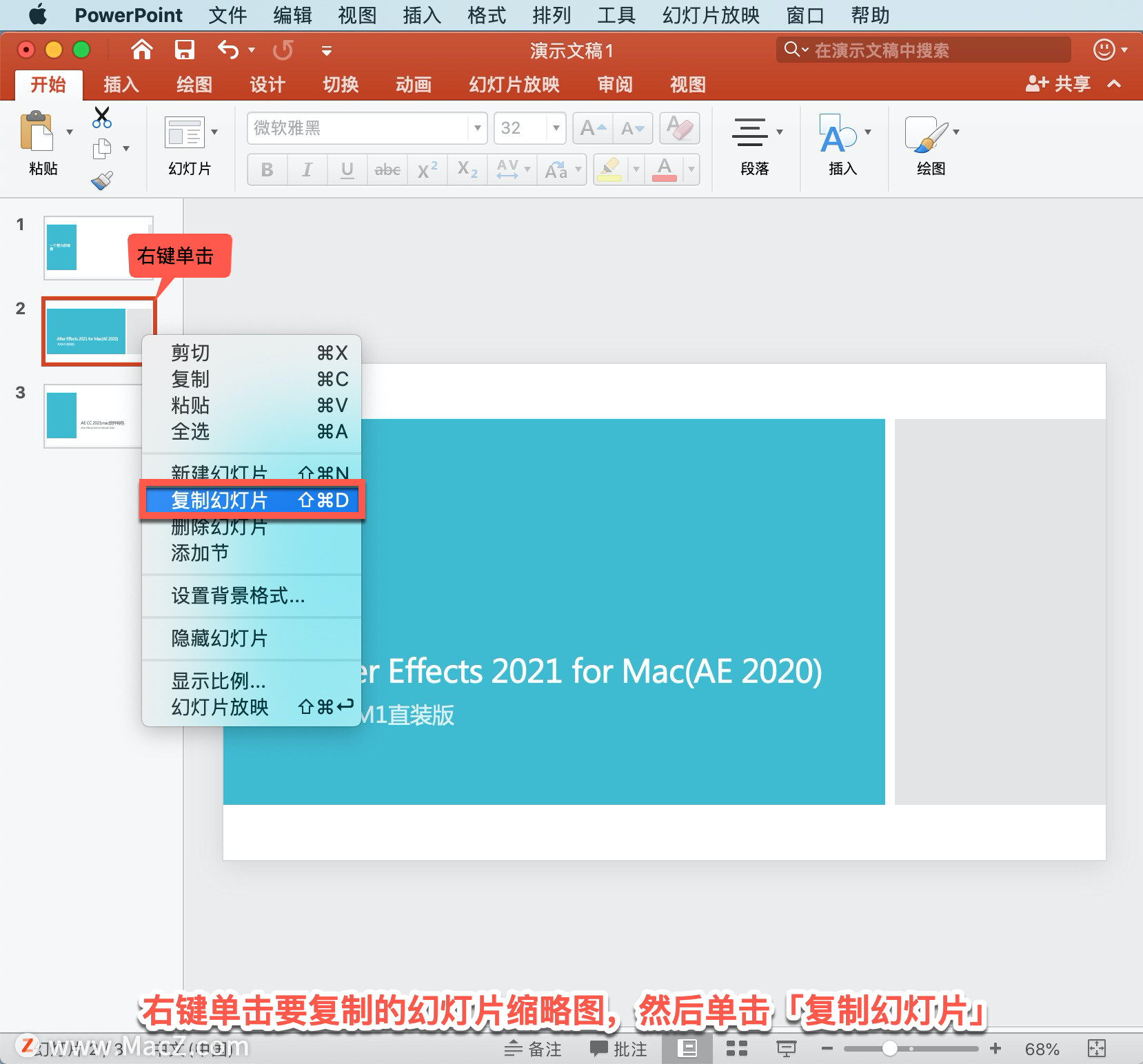Toggle the Notes pane in status bar
This screenshot has height=1064, width=1143.
pos(533,1049)
